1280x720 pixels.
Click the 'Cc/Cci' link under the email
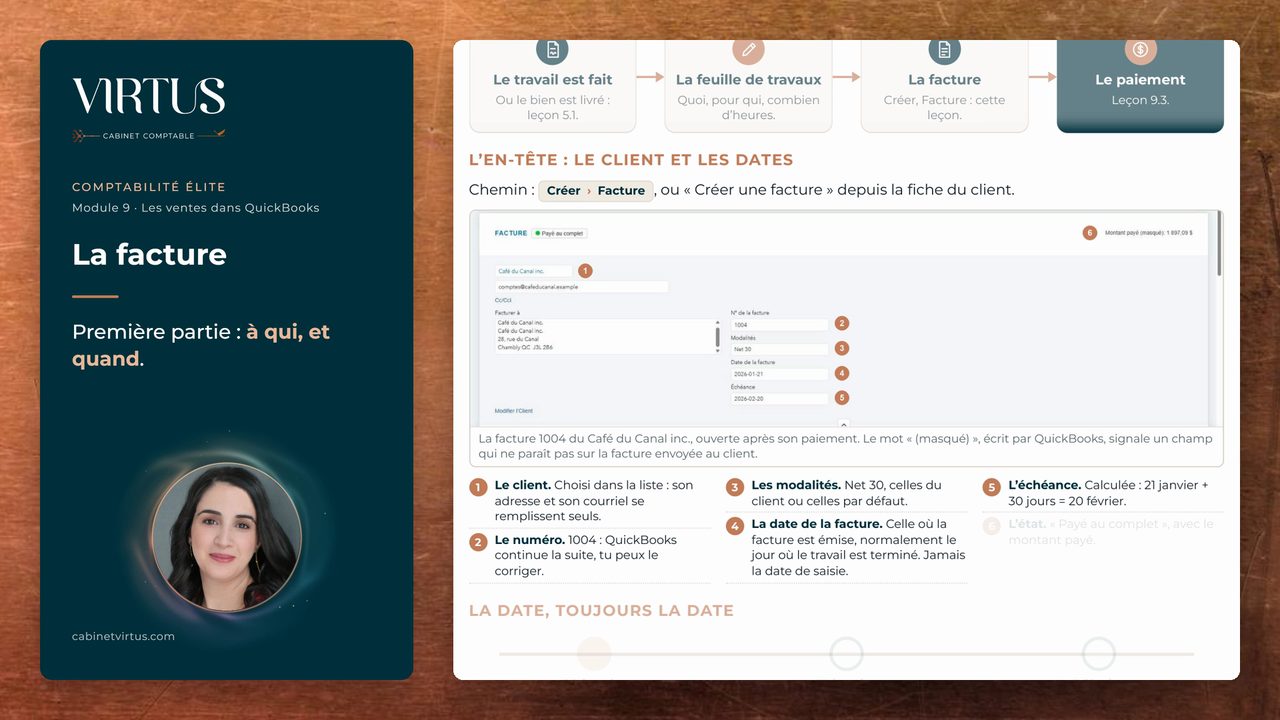coord(503,299)
